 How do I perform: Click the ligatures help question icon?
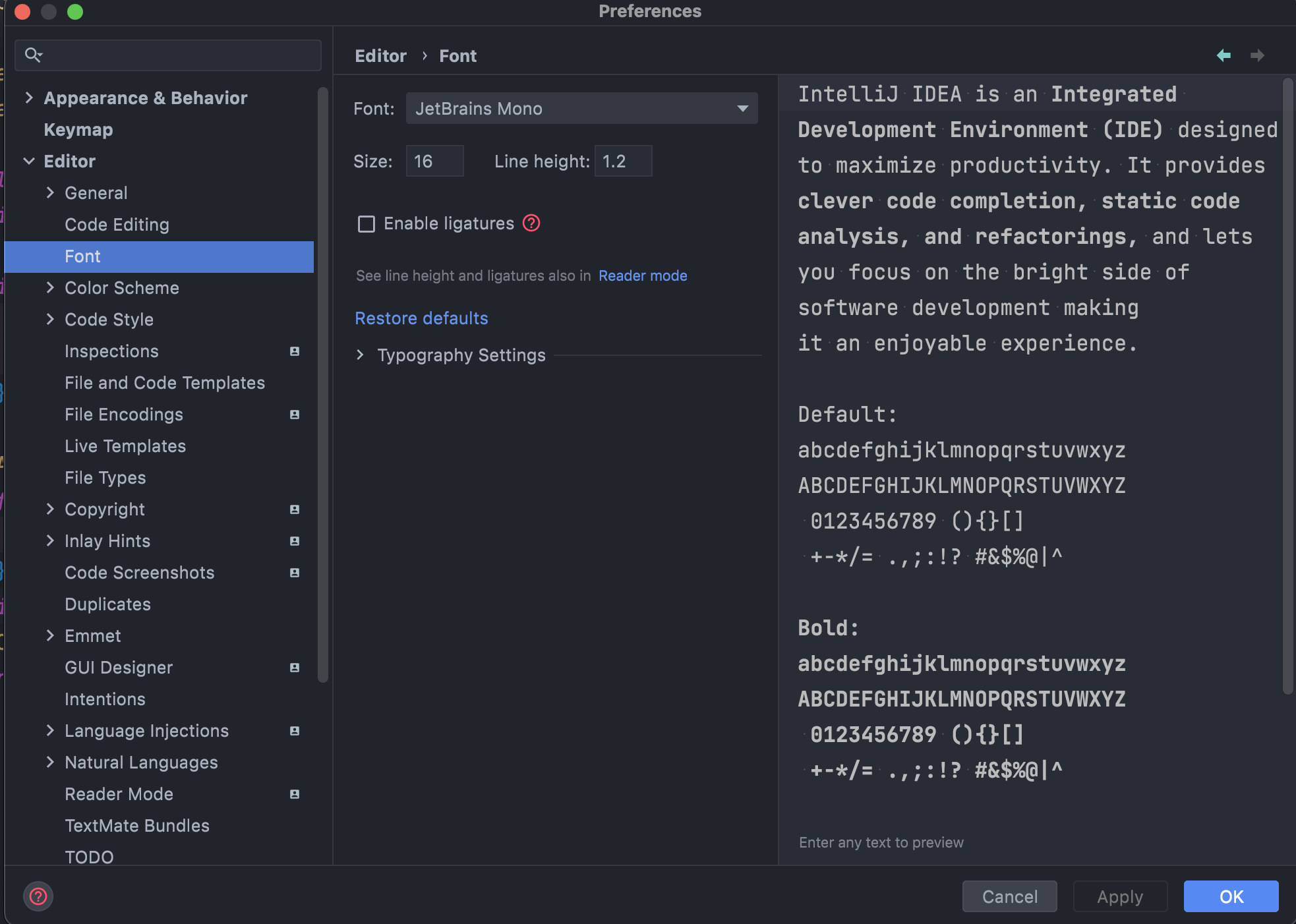point(531,223)
